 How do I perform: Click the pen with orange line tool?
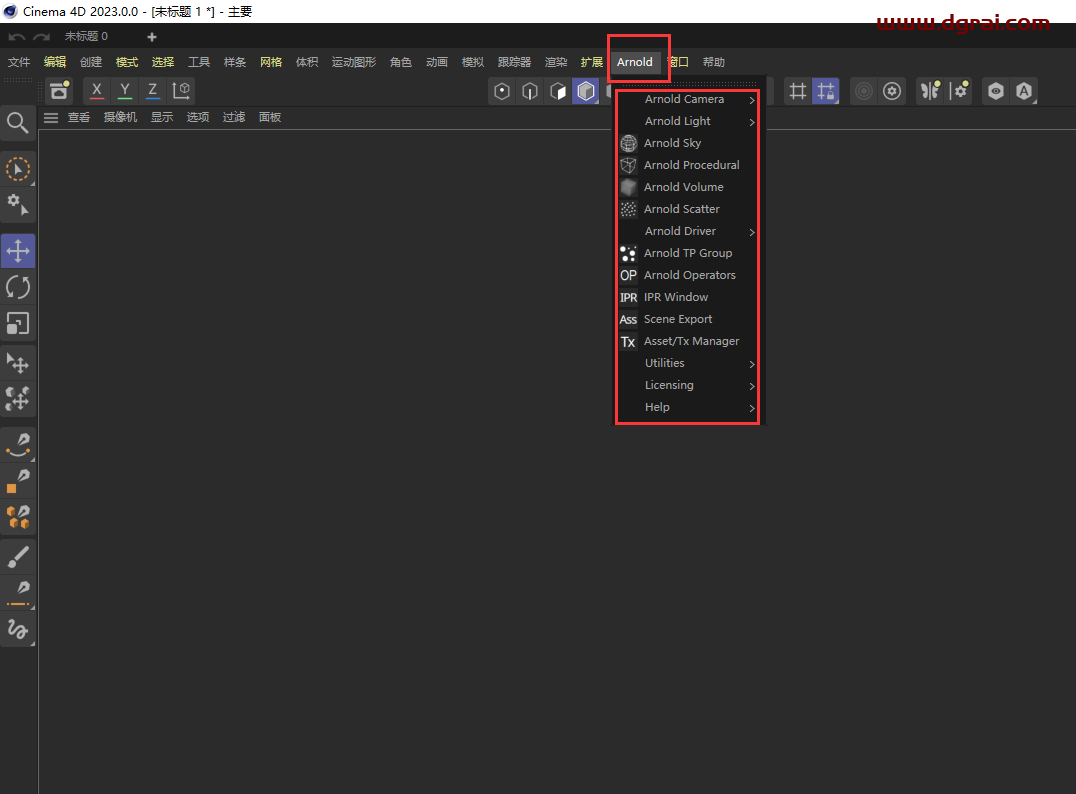tap(18, 594)
